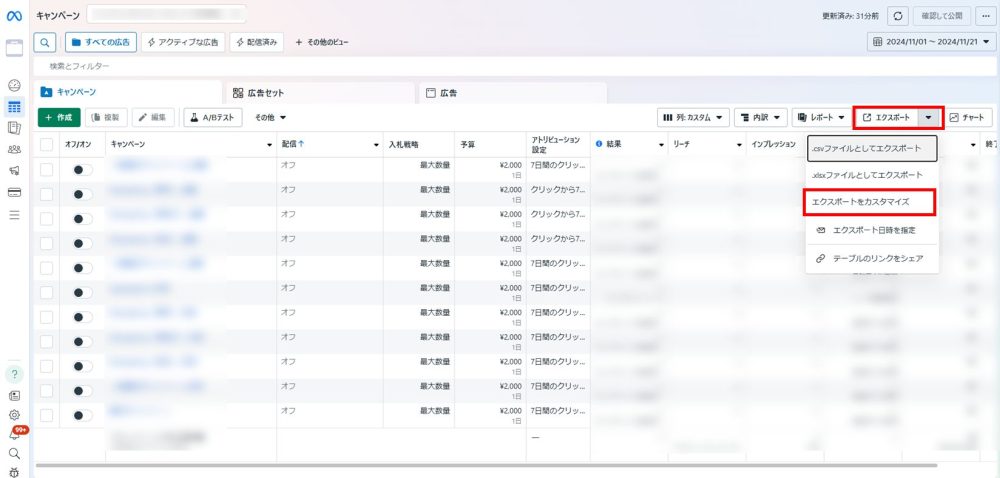Click the Meta logo icon
The height and width of the screenshot is (478, 1000).
(14, 16)
